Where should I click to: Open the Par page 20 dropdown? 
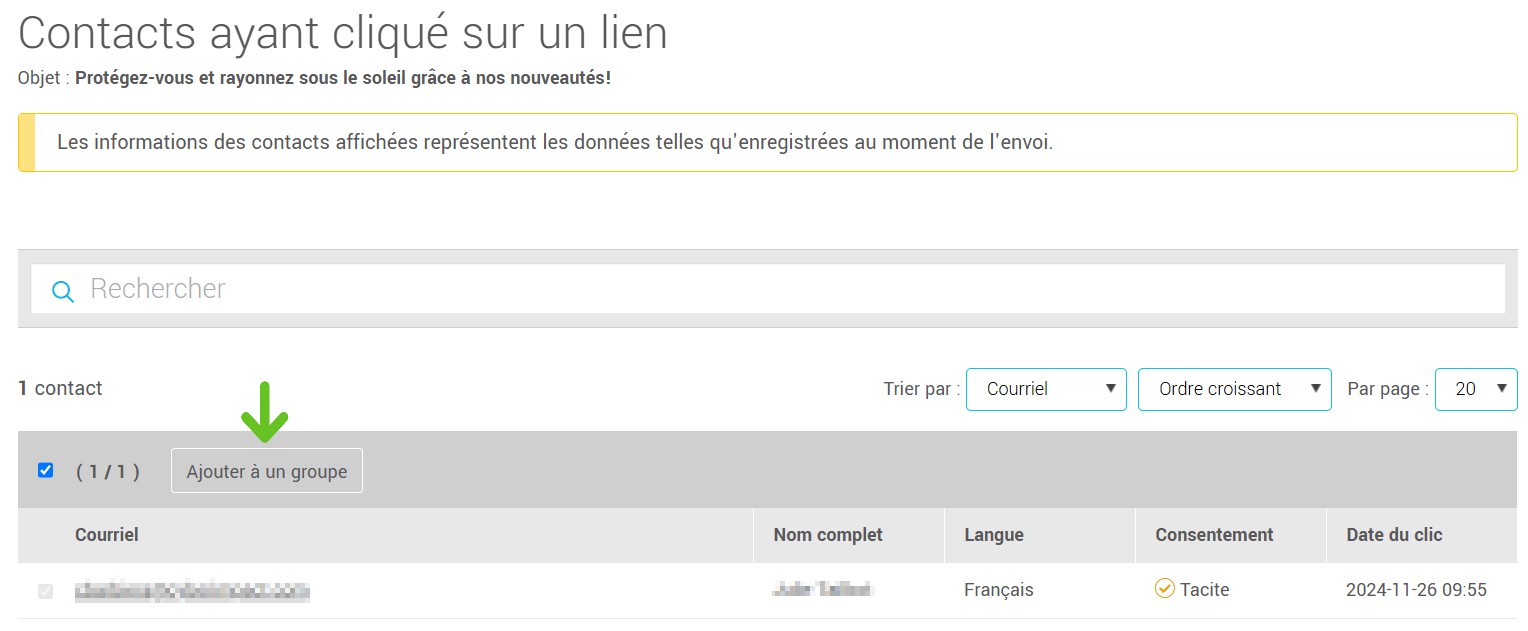[1475, 389]
